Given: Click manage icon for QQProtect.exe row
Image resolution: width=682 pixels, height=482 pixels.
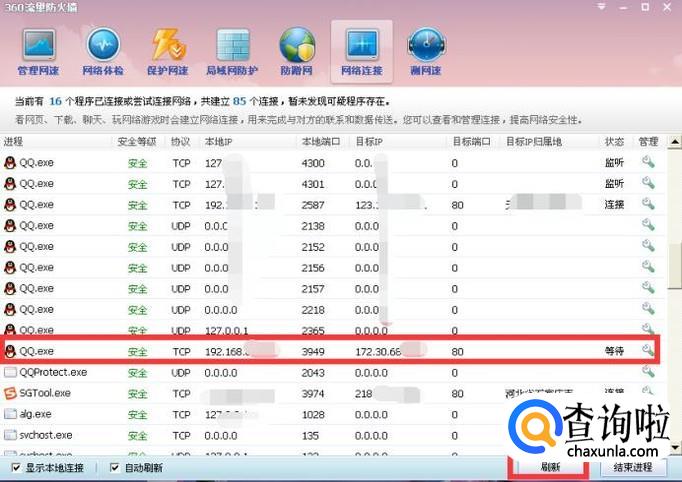Looking at the screenshot, I should pos(648,372).
